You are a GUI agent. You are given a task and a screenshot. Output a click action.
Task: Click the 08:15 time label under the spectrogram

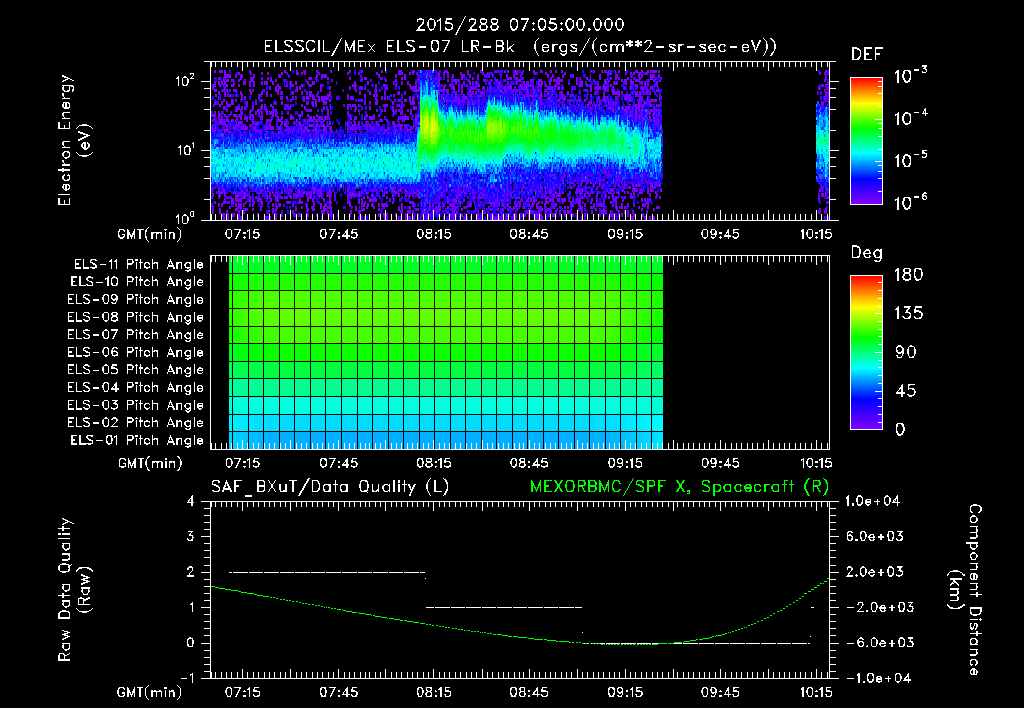434,233
